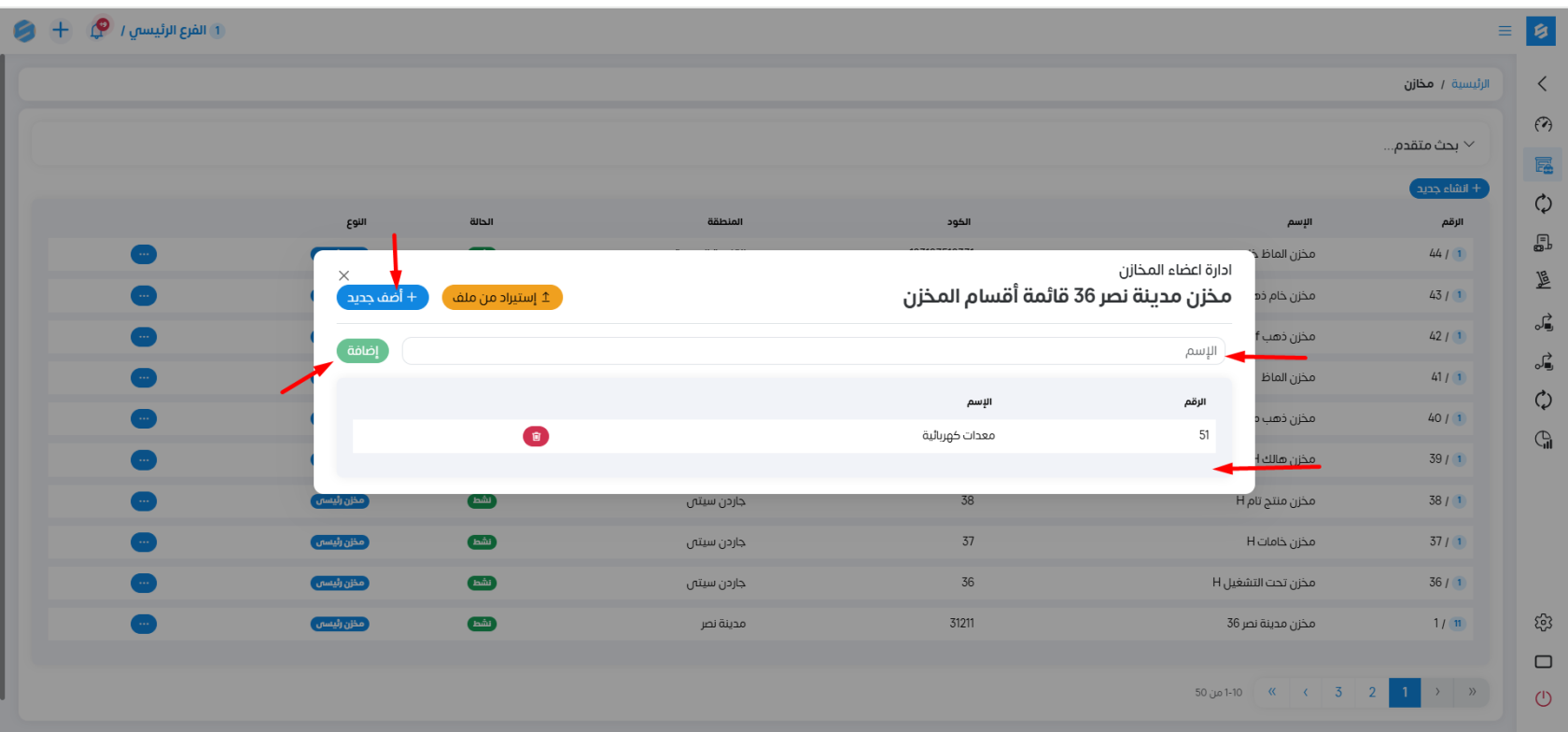Focus the الإسم name input field

(812, 351)
